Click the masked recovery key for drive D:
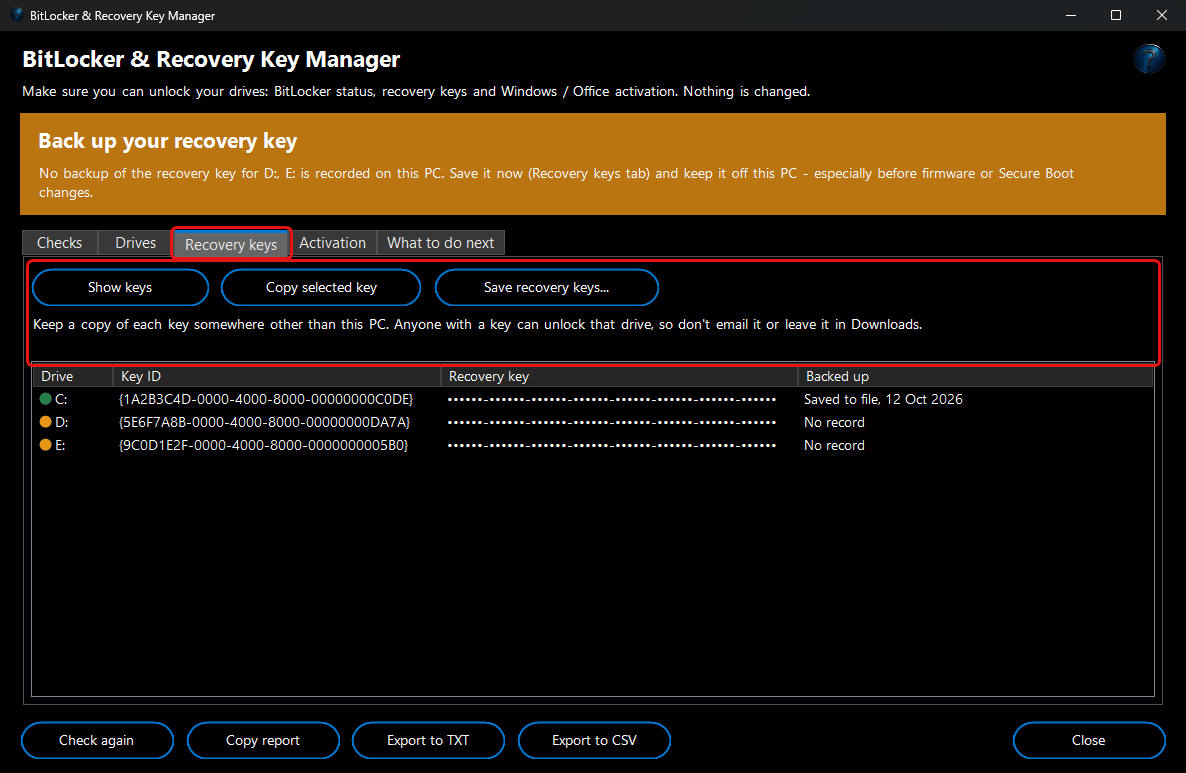This screenshot has width=1186, height=773. click(x=612, y=422)
